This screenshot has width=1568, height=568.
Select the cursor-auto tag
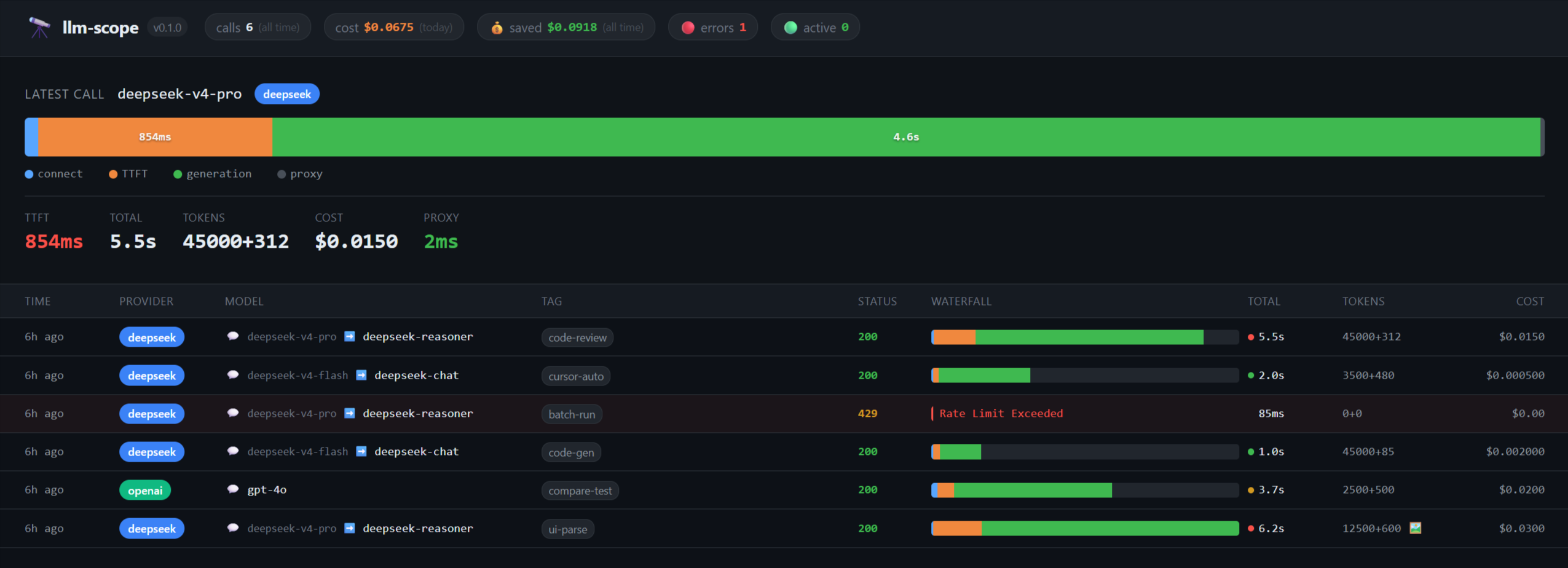576,376
